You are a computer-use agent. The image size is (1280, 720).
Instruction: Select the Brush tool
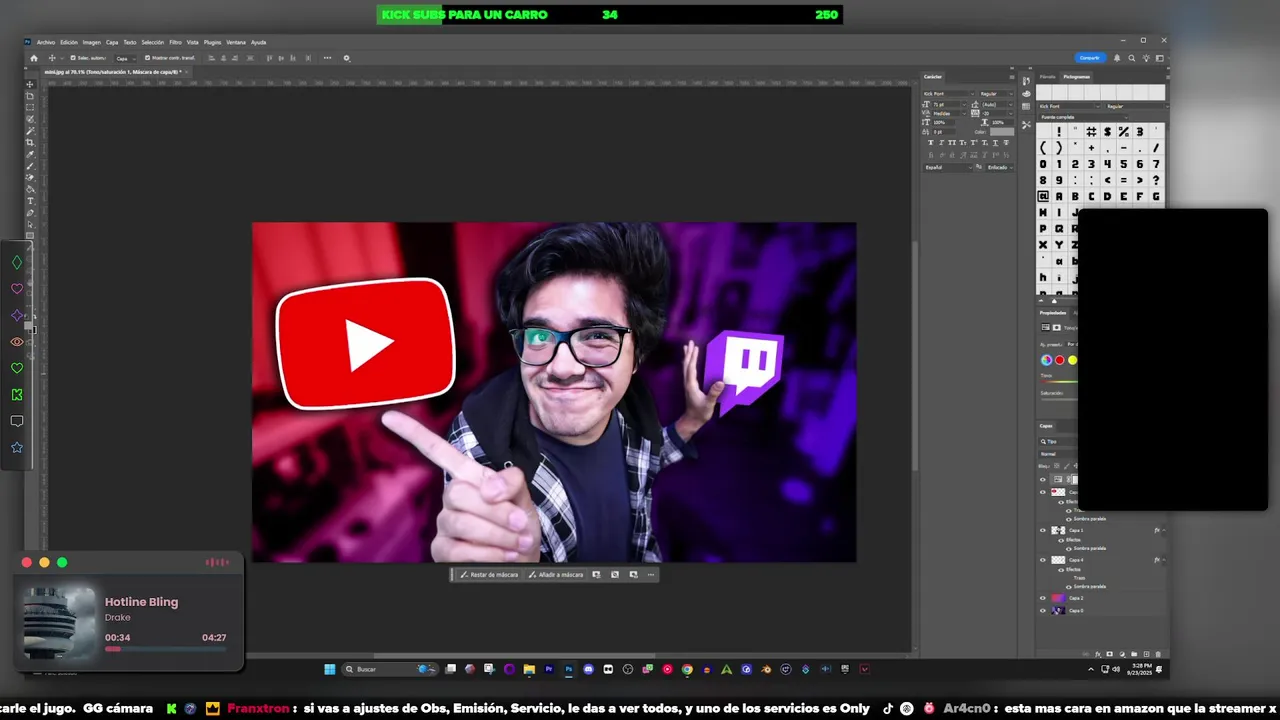click(x=29, y=166)
